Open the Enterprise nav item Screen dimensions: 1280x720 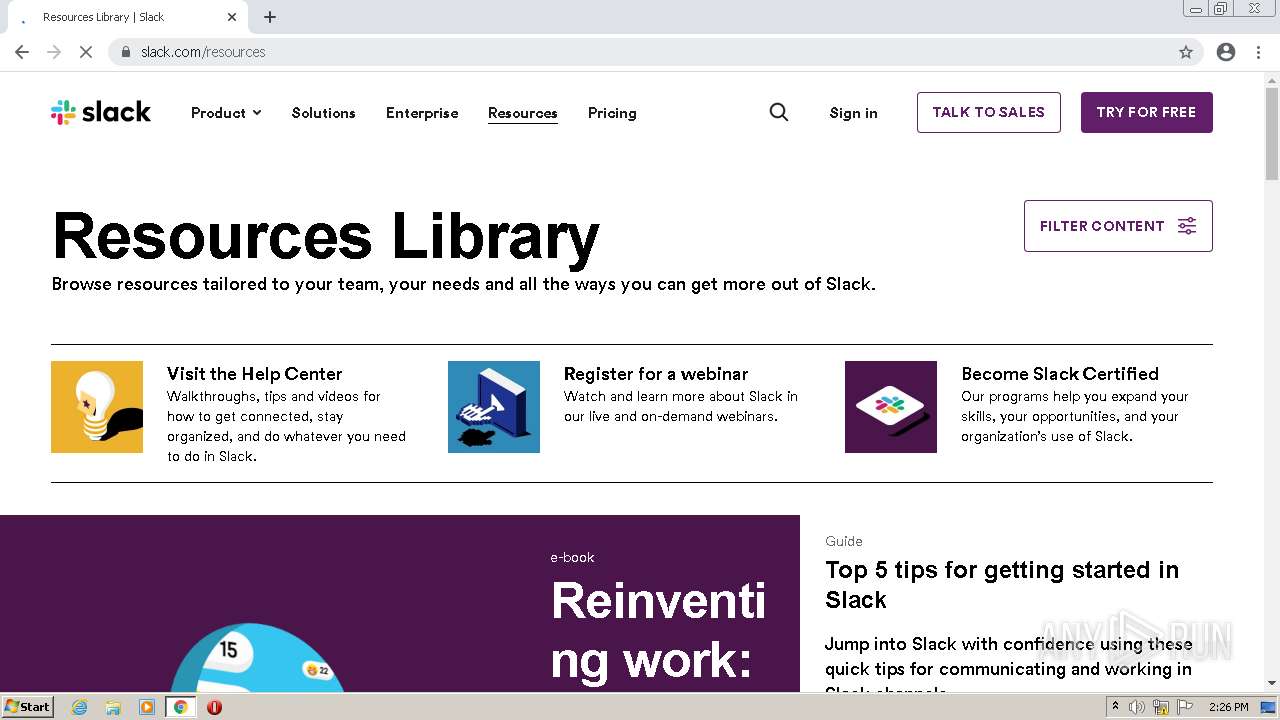[x=422, y=113]
